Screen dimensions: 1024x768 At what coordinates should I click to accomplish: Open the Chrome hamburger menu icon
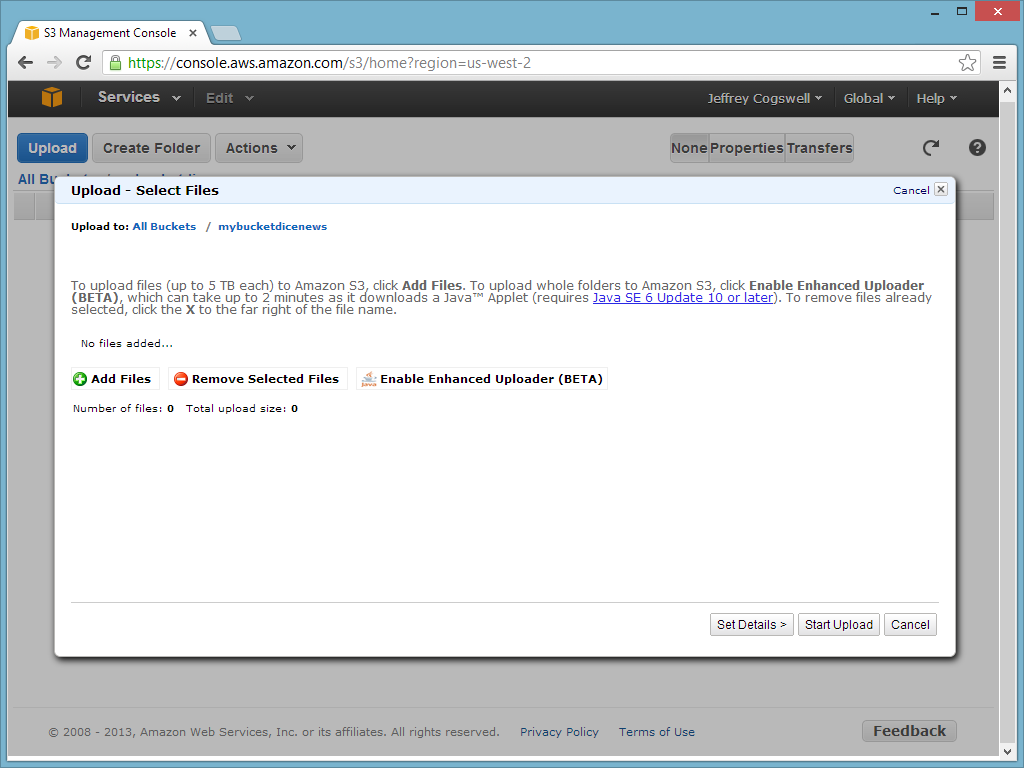[x=999, y=63]
